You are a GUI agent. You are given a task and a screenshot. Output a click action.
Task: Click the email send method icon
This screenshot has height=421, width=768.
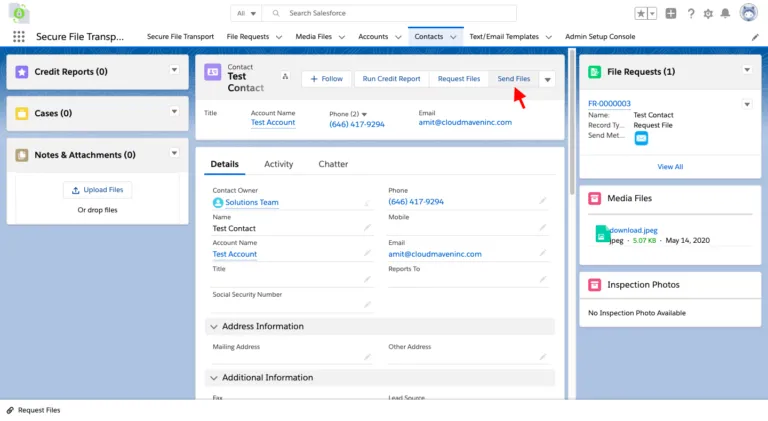(x=641, y=139)
